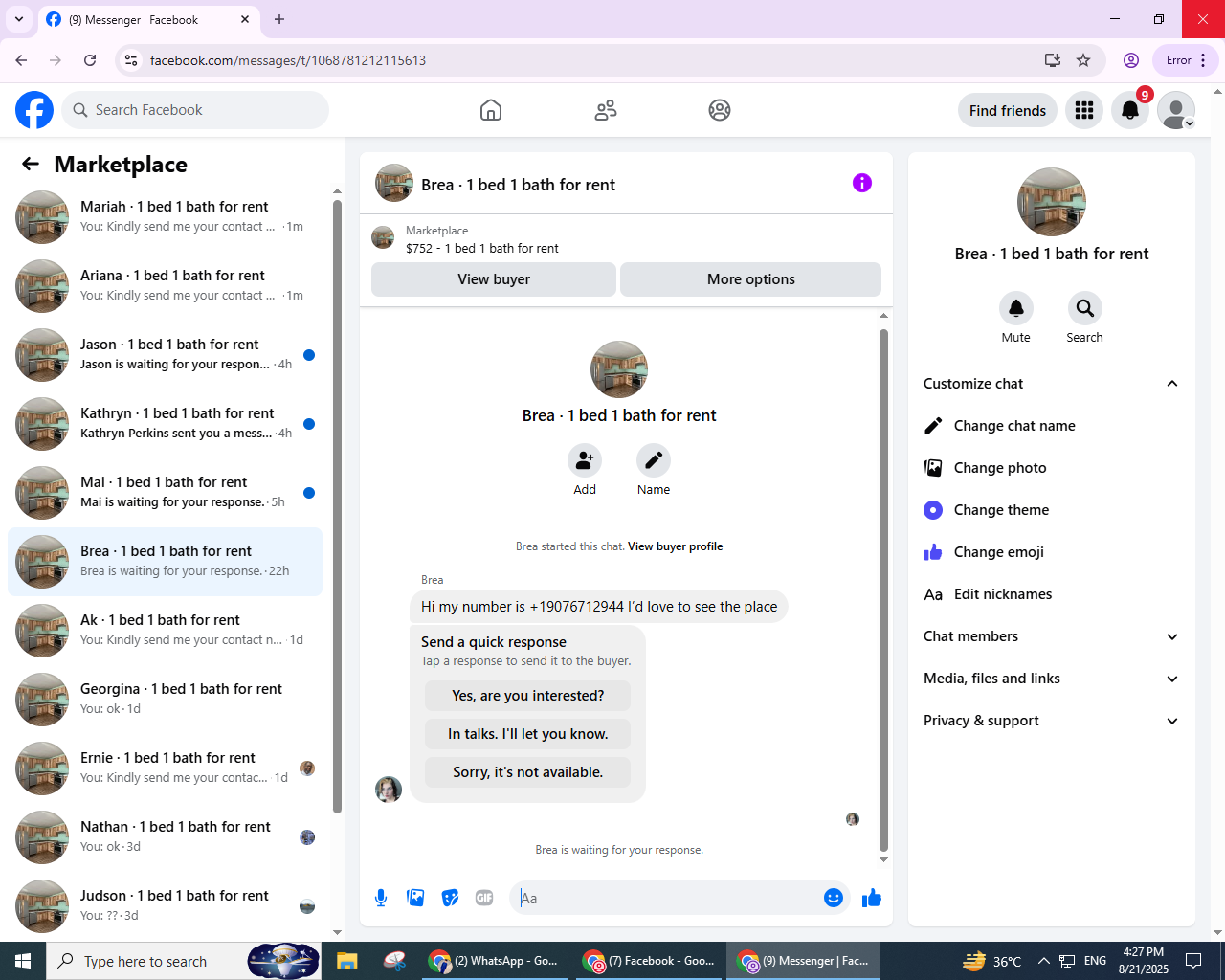The width and height of the screenshot is (1225, 980).
Task: Attach a photo file icon
Action: [x=415, y=898]
